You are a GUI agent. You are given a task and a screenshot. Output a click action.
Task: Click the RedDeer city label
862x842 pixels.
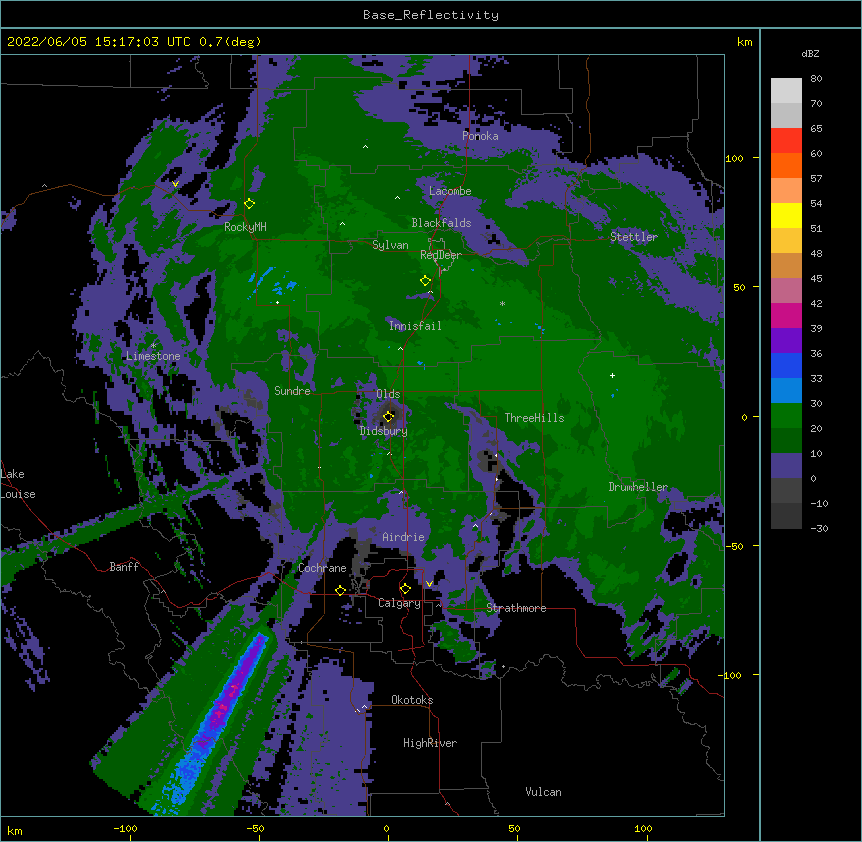[440, 255]
